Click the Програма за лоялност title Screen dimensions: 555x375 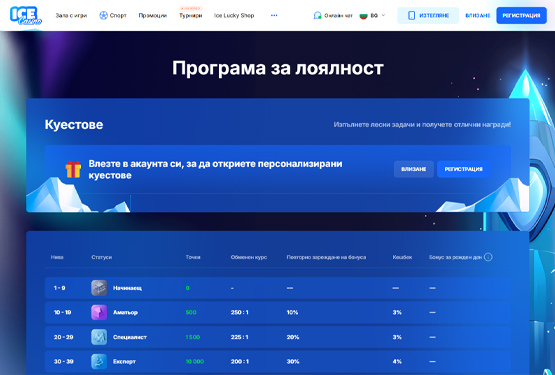[278, 68]
